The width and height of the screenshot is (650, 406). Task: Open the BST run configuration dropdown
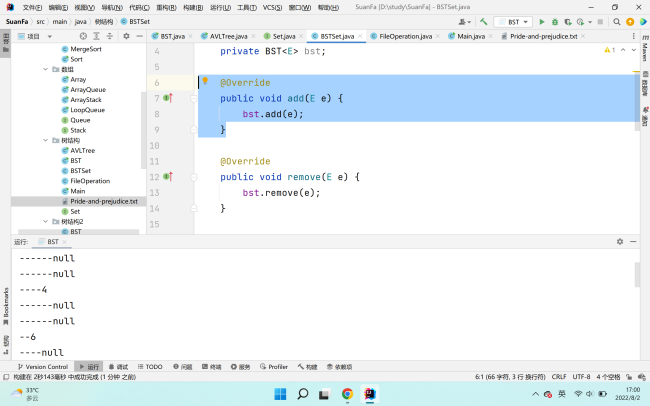tap(513, 22)
